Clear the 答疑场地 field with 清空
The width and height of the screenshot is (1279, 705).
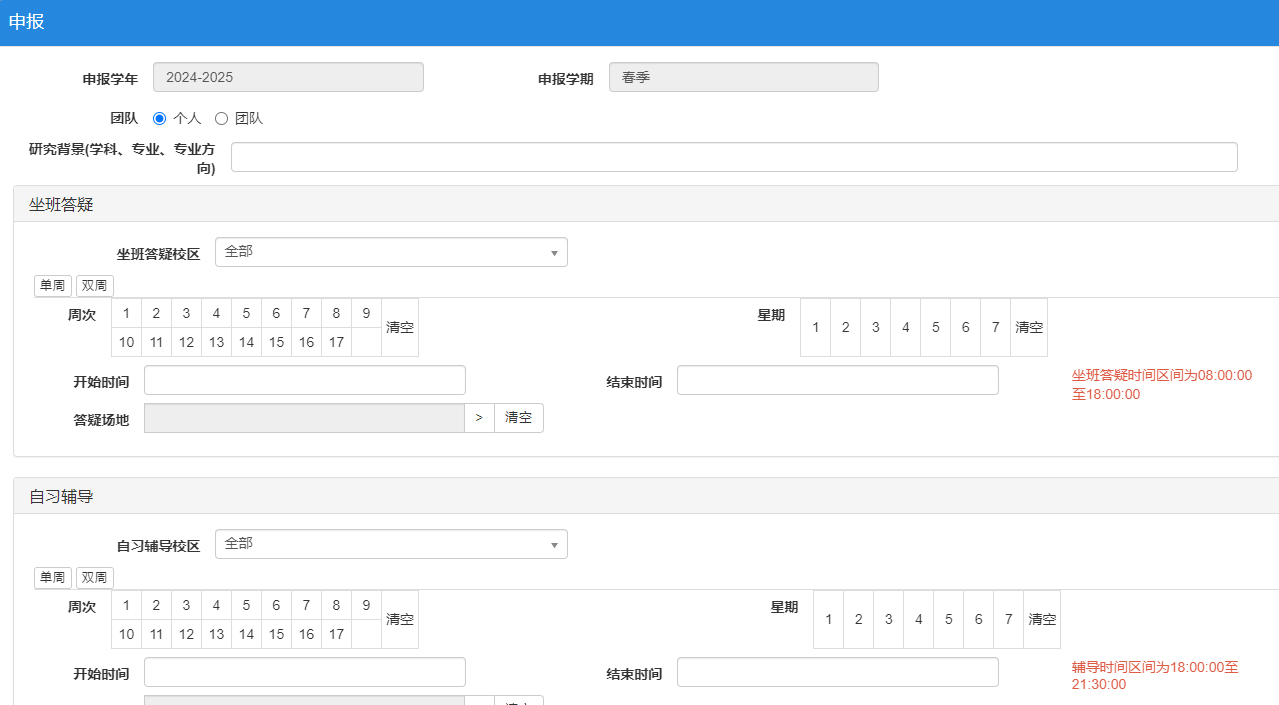[519, 418]
